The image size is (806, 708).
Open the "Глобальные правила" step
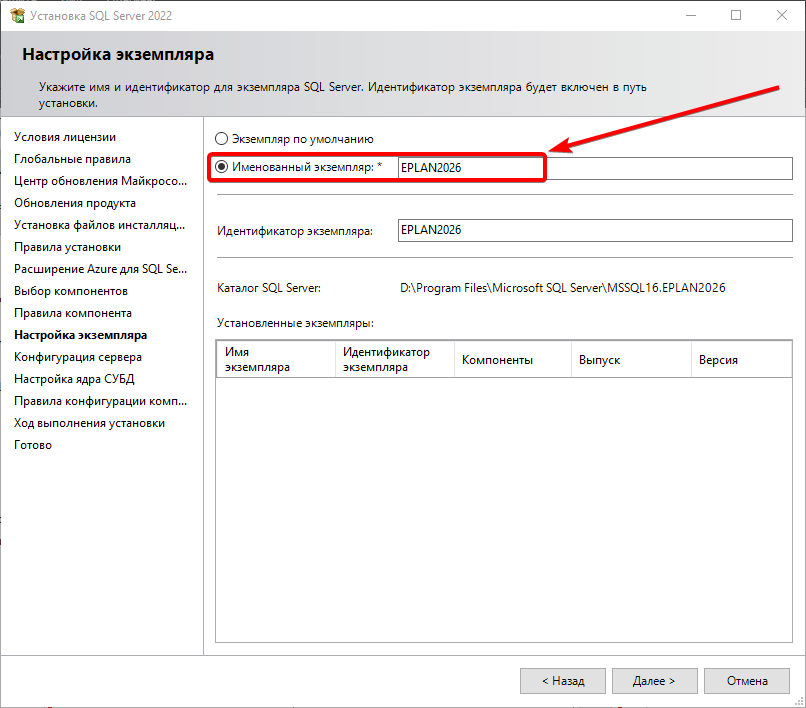(x=72, y=159)
